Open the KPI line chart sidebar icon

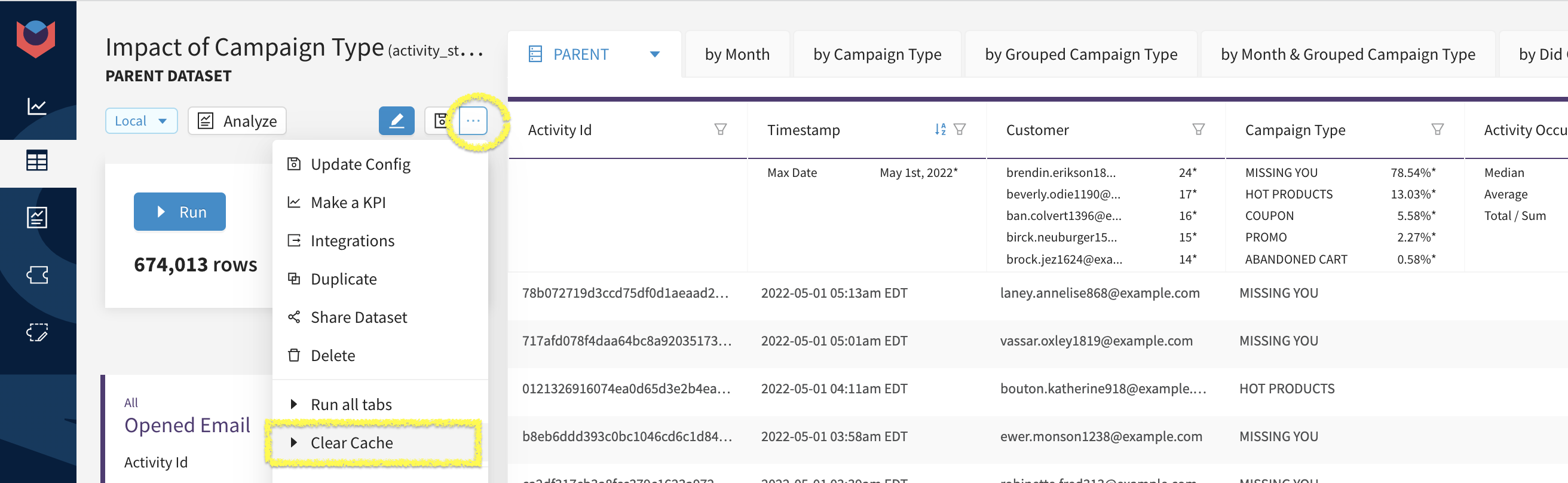coord(37,106)
